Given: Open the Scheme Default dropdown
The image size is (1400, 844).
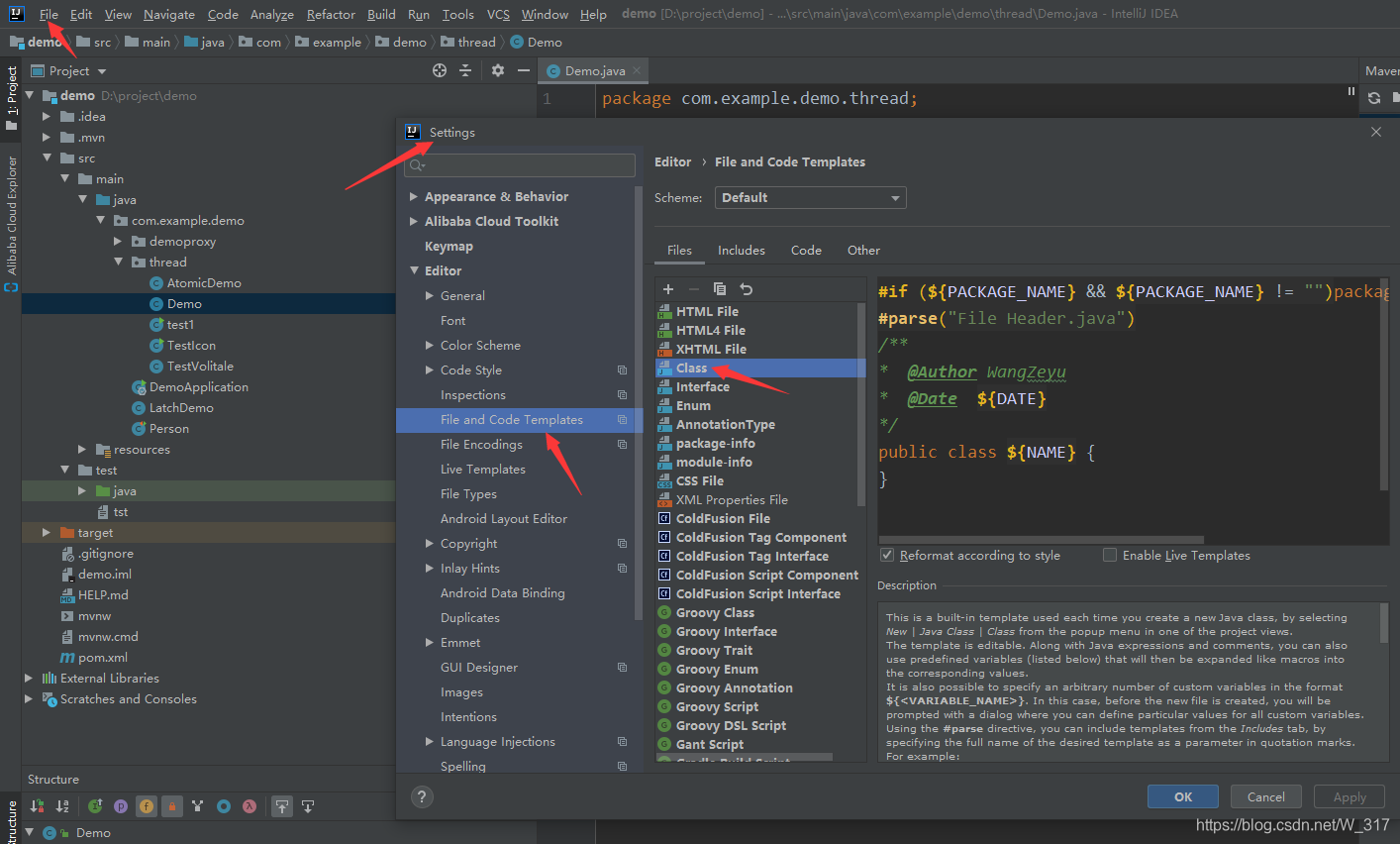Looking at the screenshot, I should point(810,198).
